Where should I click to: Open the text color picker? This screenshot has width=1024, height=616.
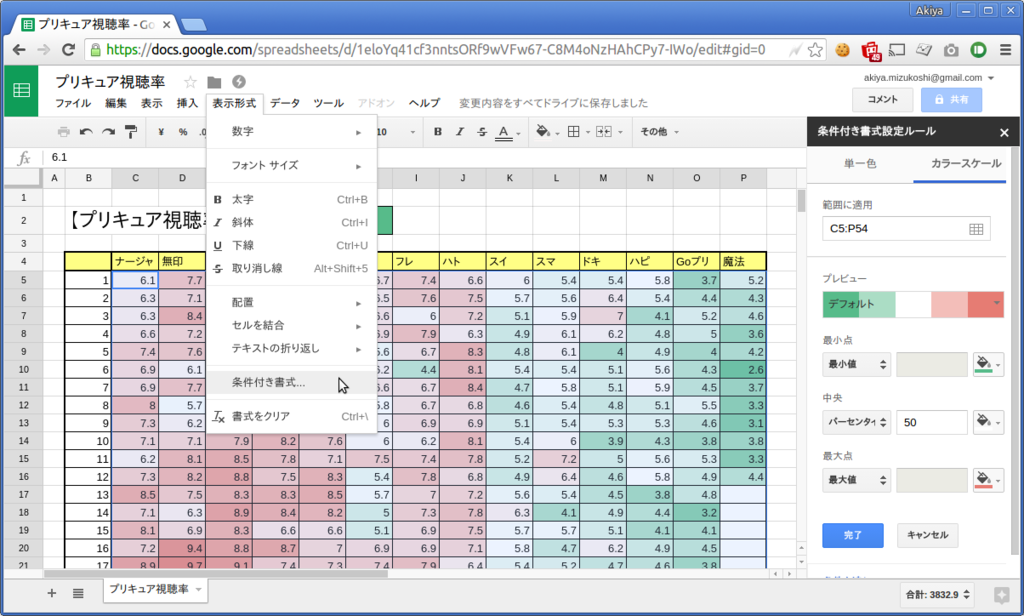[x=507, y=132]
